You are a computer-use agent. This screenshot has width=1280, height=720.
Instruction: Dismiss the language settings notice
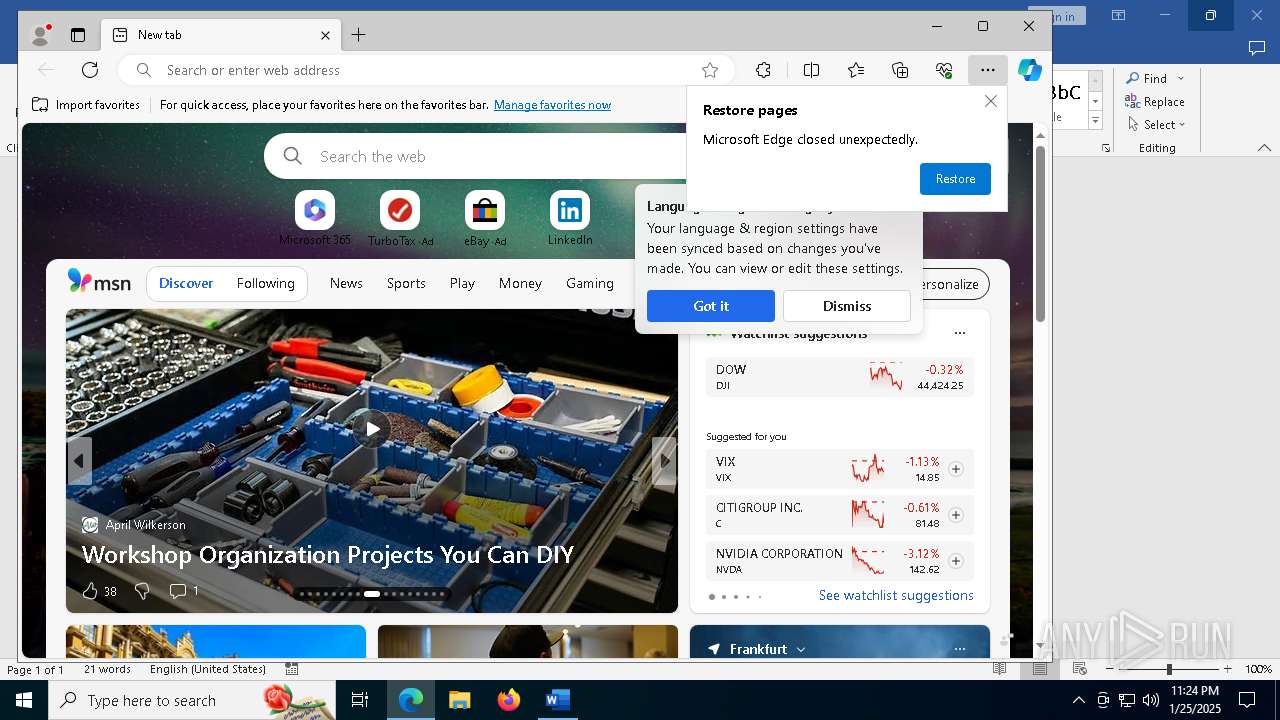coord(847,306)
